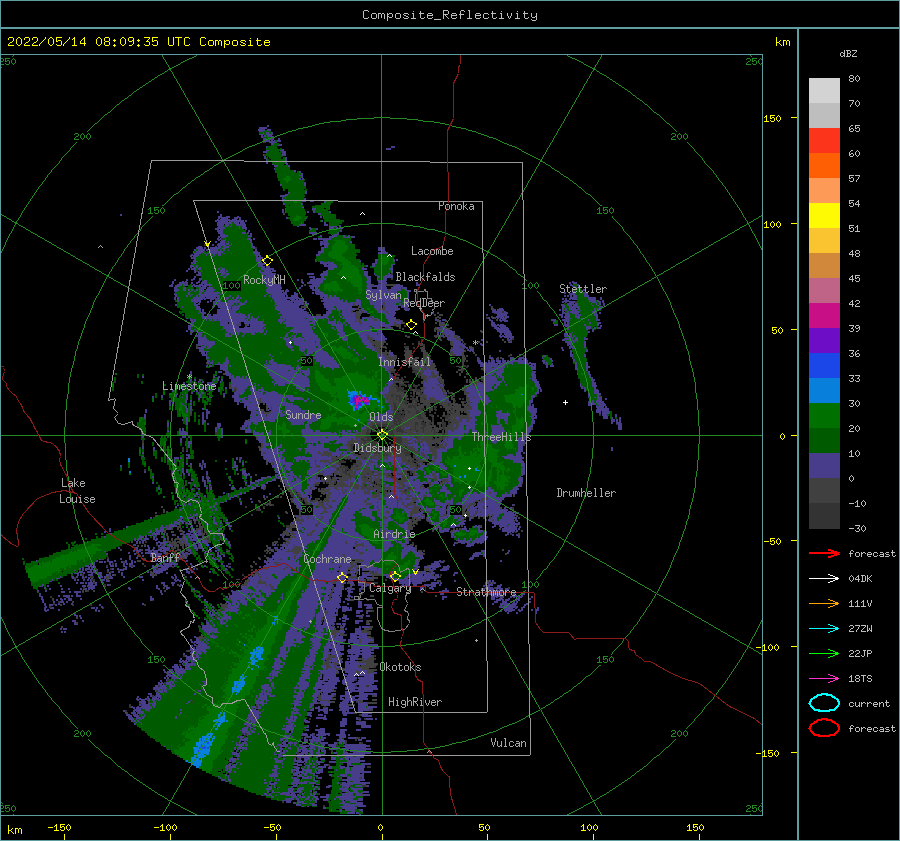Click the Strathmore town label

click(x=486, y=591)
